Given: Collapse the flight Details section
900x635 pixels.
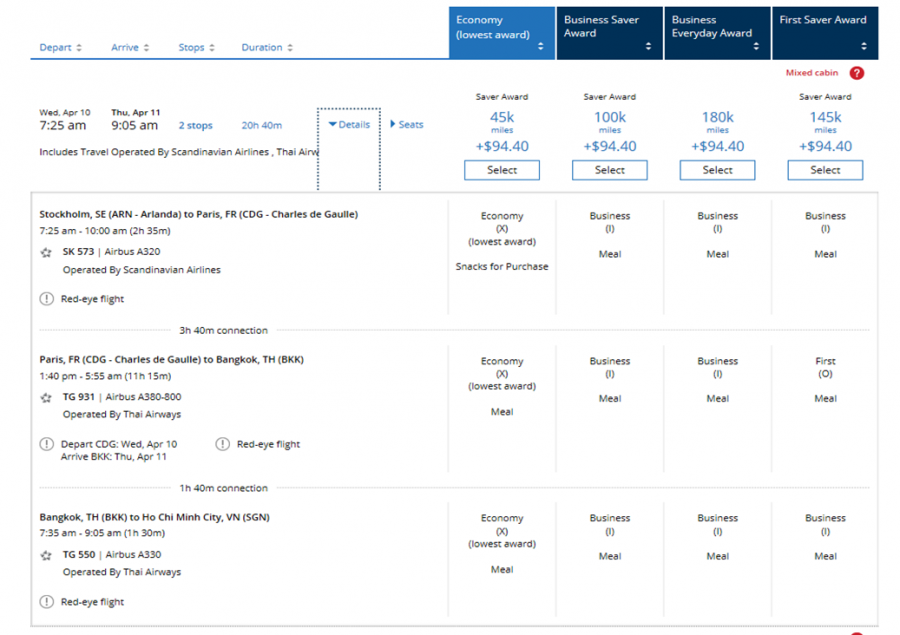Looking at the screenshot, I should click(x=349, y=125).
